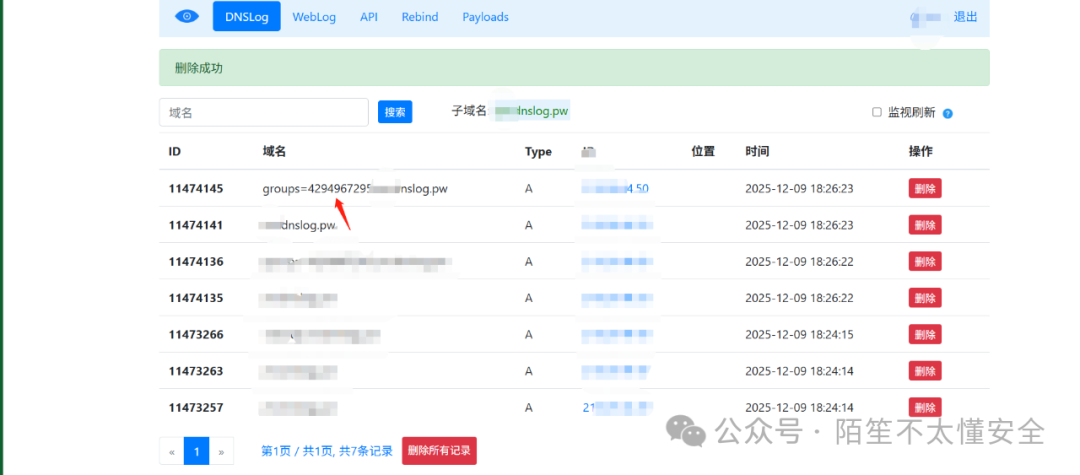
Task: Click the 退出 logout link
Action: pyautogui.click(x=965, y=17)
